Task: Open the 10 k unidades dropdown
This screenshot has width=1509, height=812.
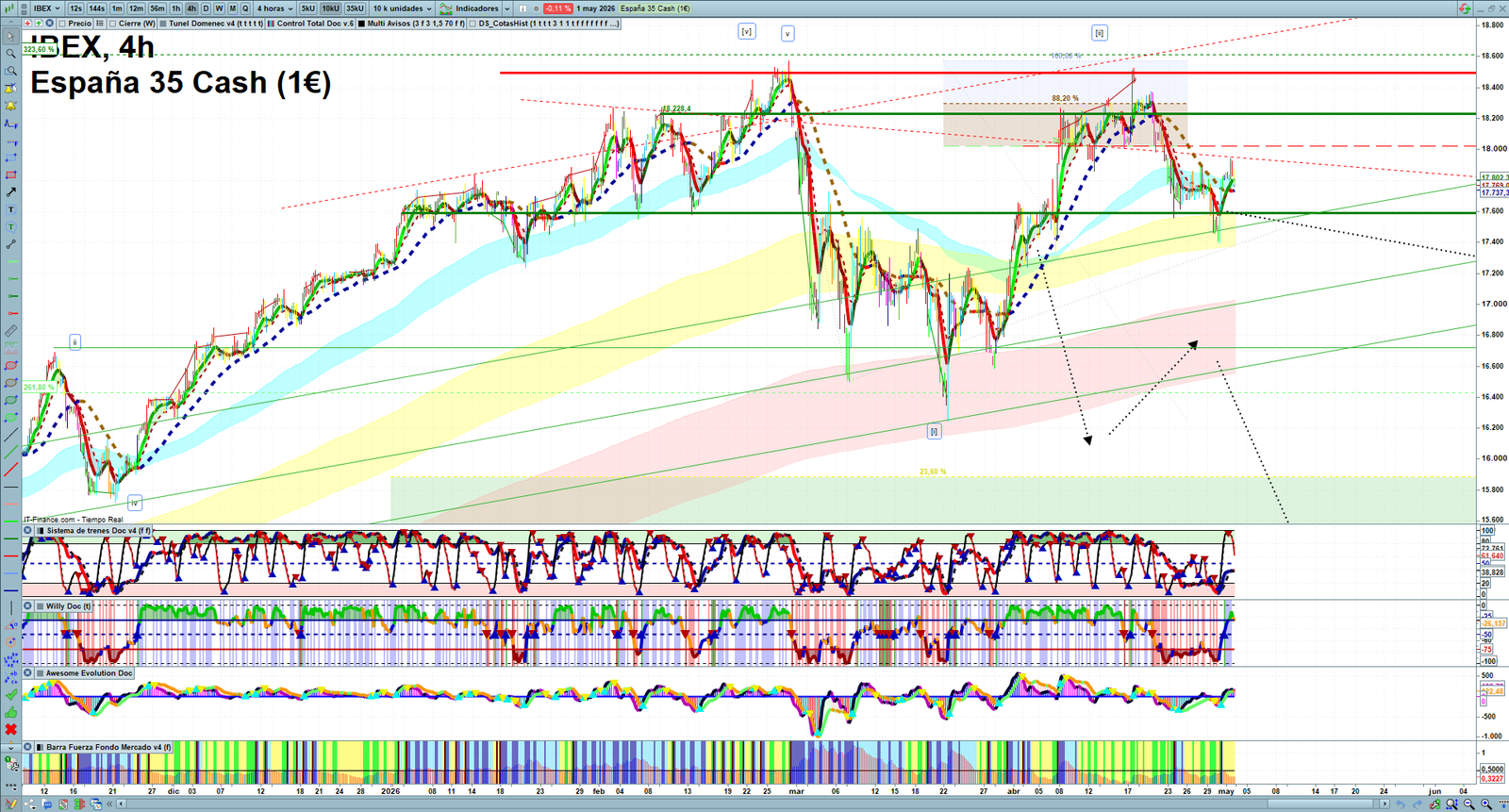Action: coord(402,8)
